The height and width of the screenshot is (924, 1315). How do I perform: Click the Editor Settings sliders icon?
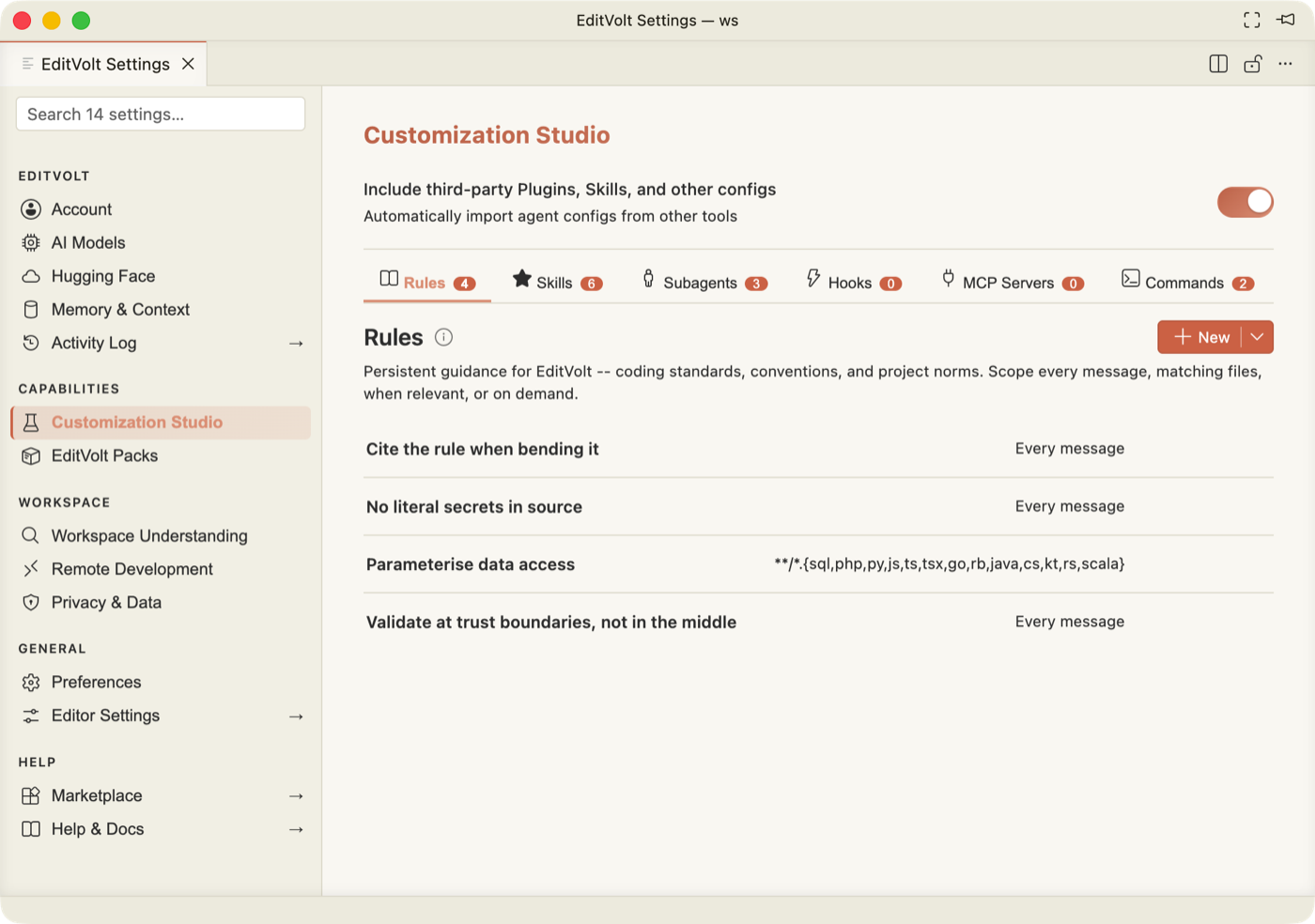click(x=31, y=716)
